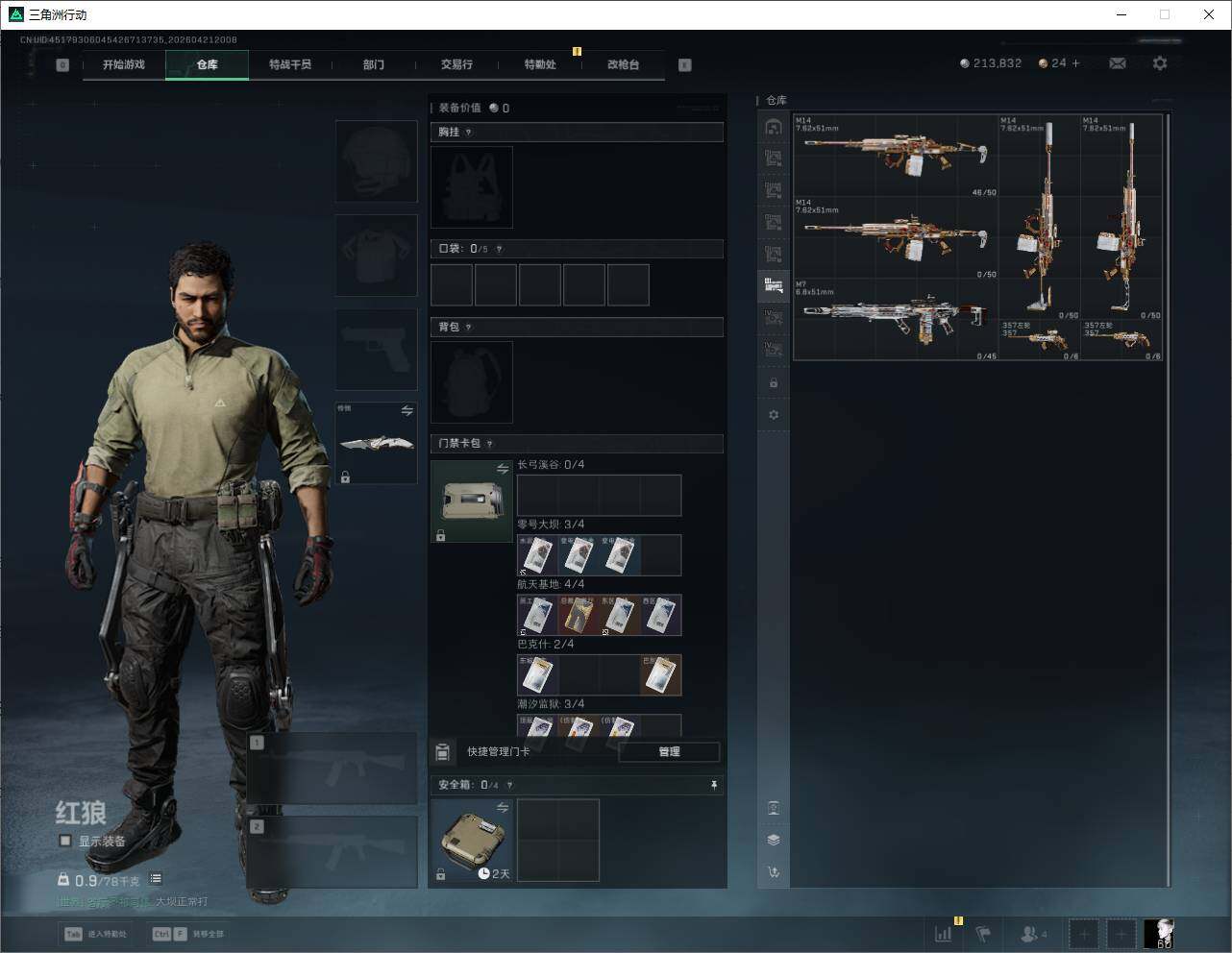This screenshot has width=1232, height=953.
Task: Swap the keycard case via arrows icon
Action: (x=503, y=469)
